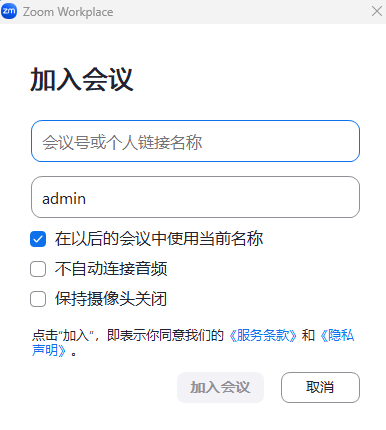The height and width of the screenshot is (430, 386).
Task: Click the 保持摄像头关闭 label text
Action: (x=111, y=299)
